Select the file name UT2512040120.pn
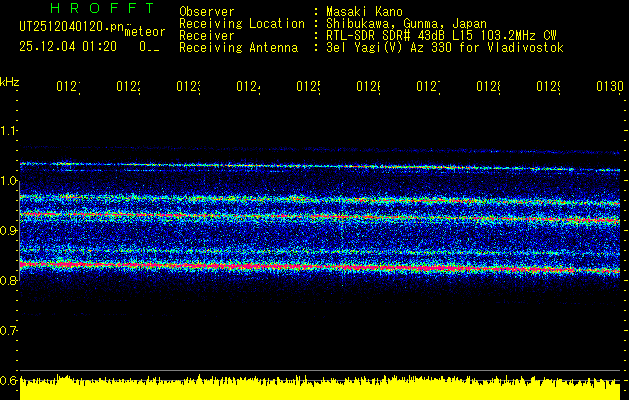 [x=72, y=27]
